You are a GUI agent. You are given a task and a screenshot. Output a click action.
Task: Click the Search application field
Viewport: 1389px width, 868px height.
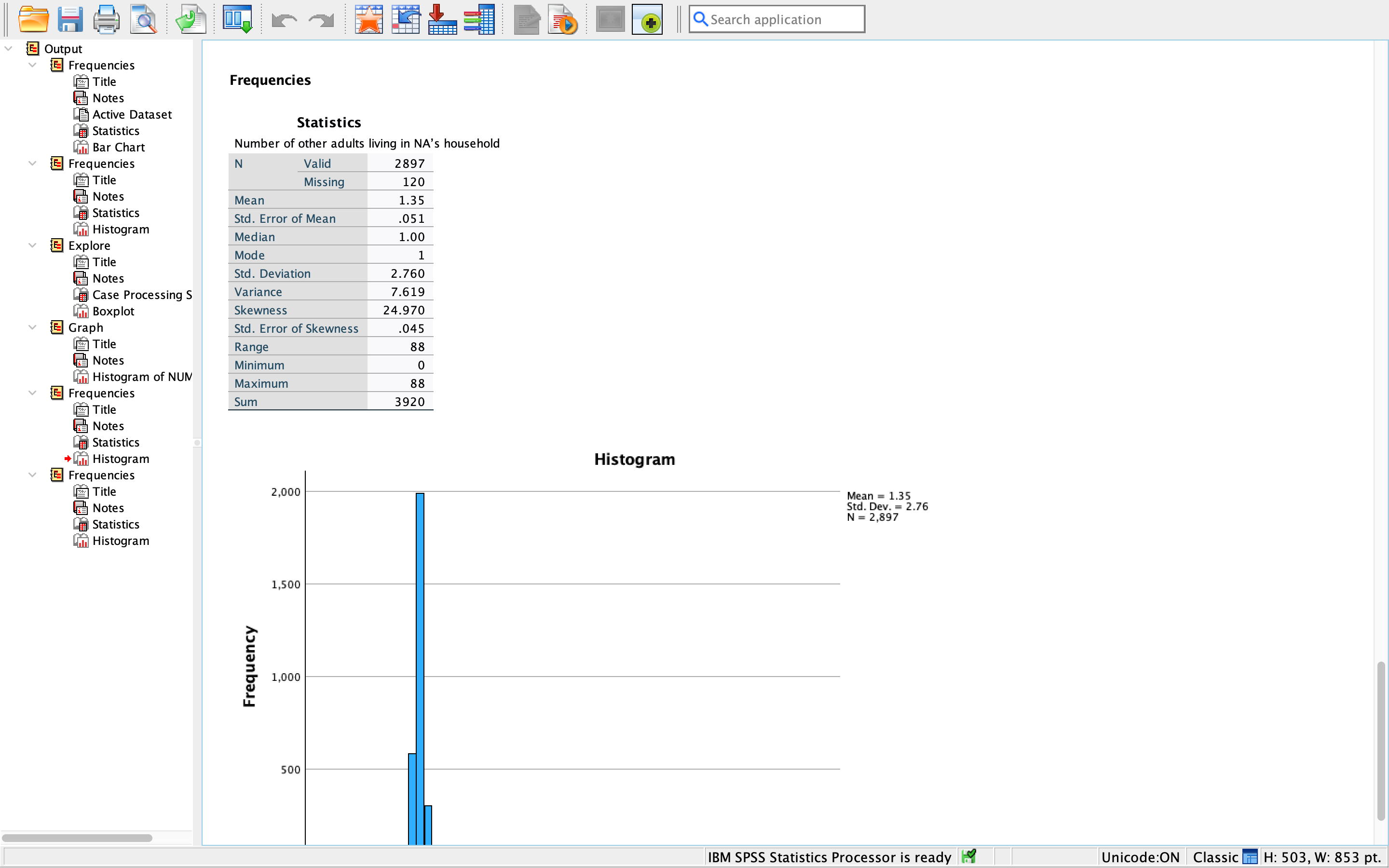coord(776,19)
